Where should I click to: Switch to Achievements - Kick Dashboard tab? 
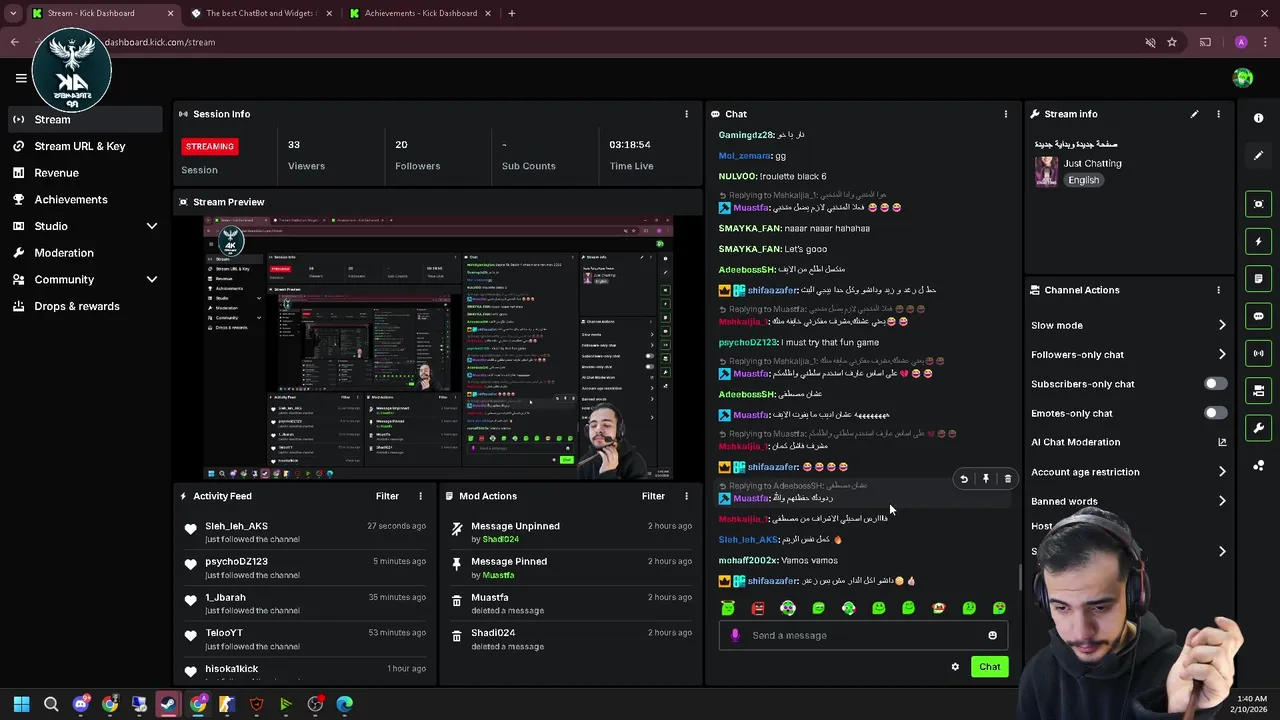point(420,13)
